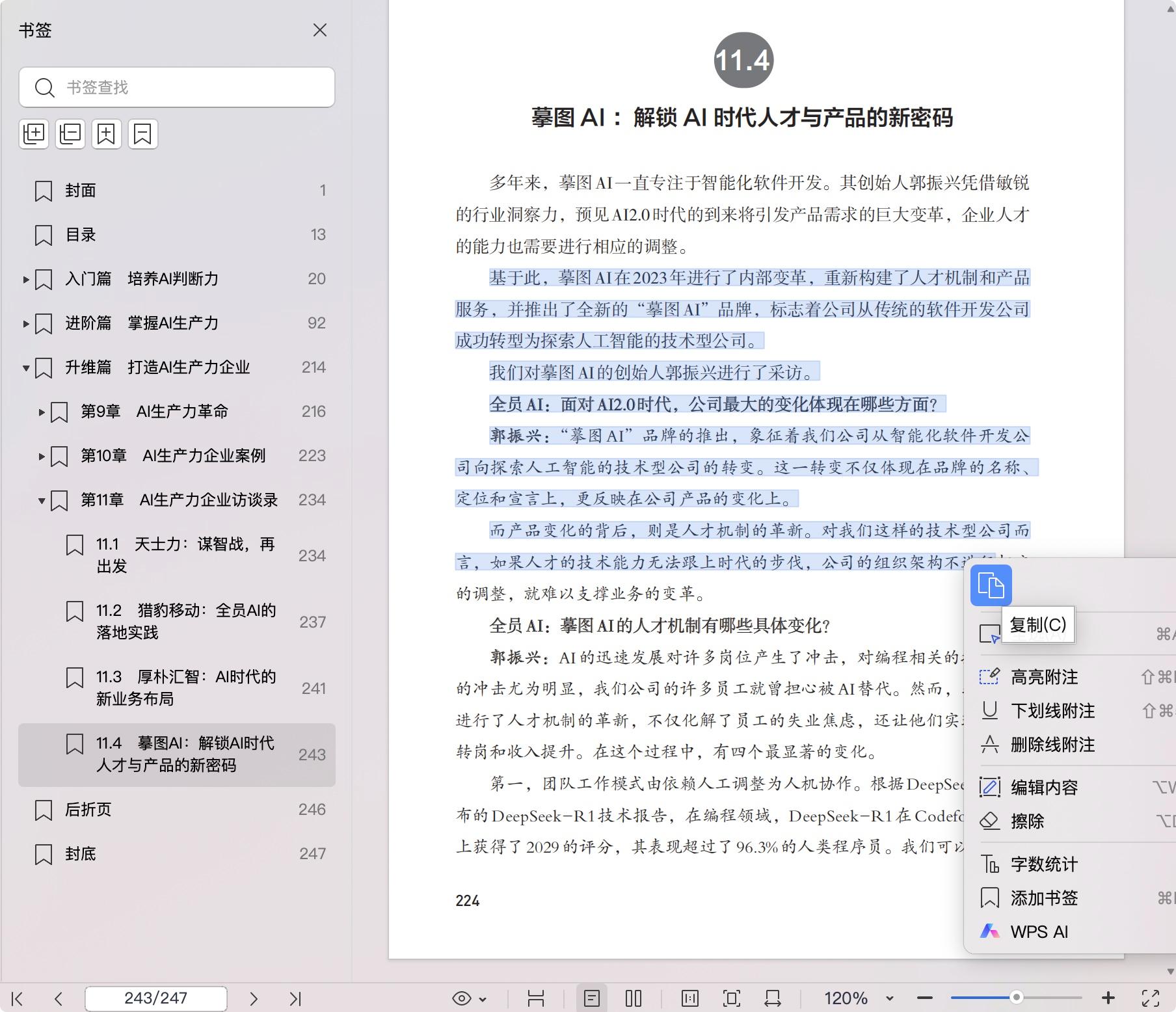Go to the next page
1176x1012 pixels.
[x=254, y=998]
